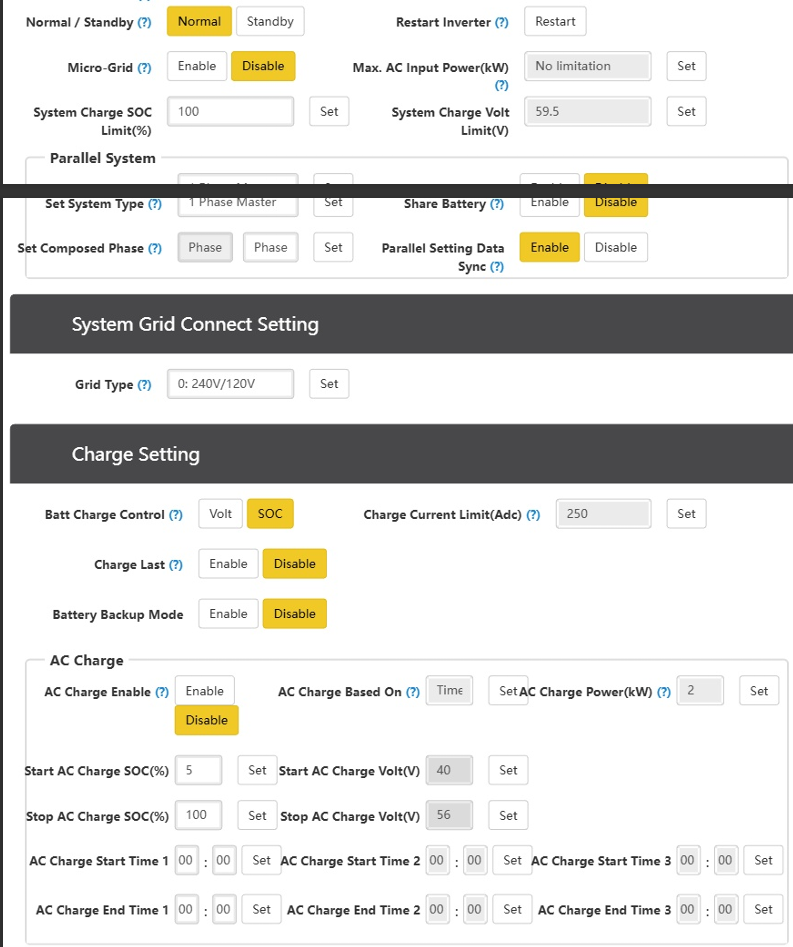Disable Micro-Grid

tap(263, 66)
